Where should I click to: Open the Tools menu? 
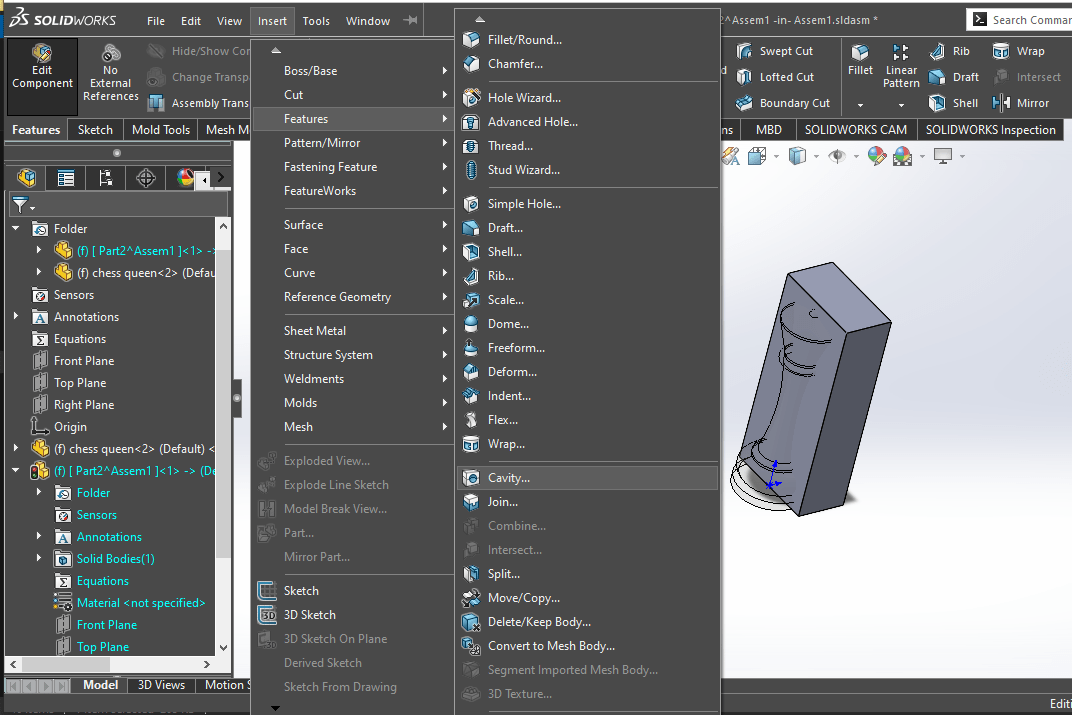point(316,21)
